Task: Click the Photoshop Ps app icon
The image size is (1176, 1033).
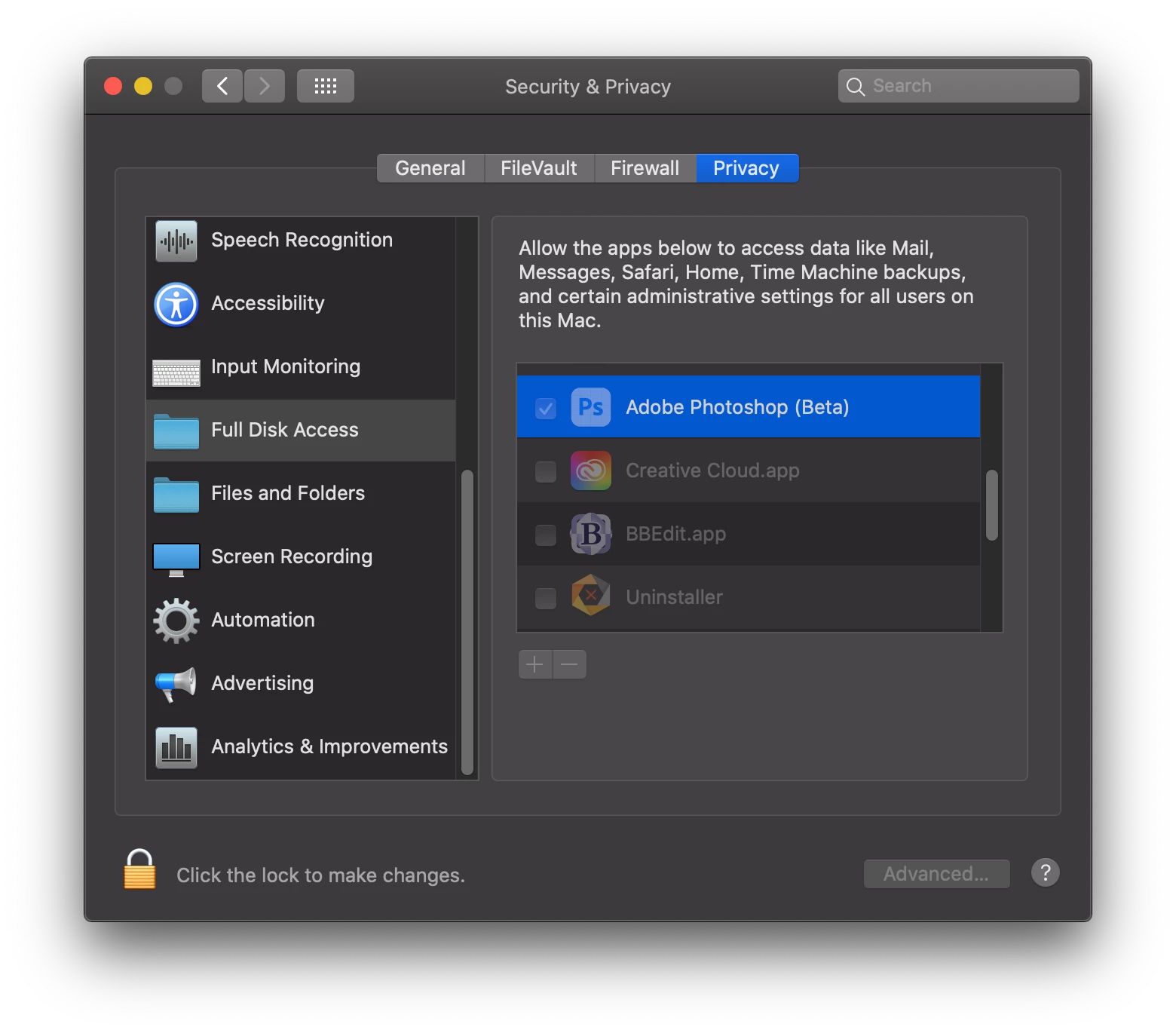Action: click(x=591, y=407)
